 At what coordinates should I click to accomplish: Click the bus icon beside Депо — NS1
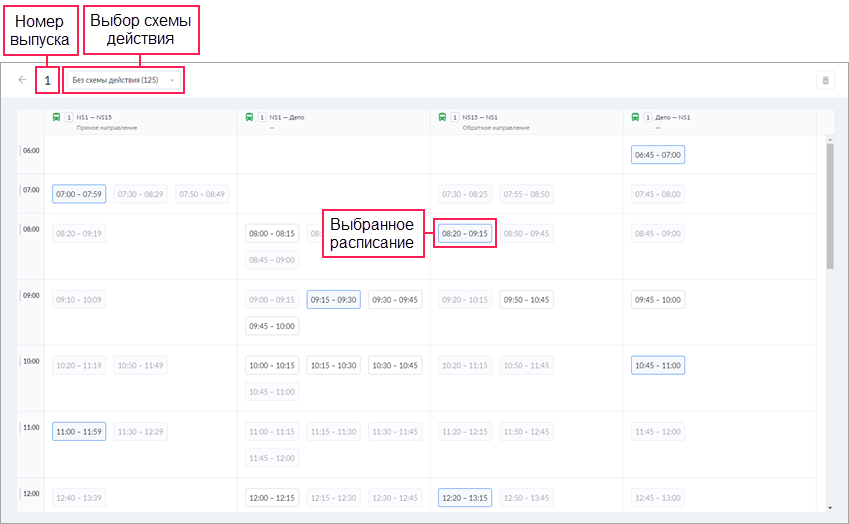(x=635, y=117)
